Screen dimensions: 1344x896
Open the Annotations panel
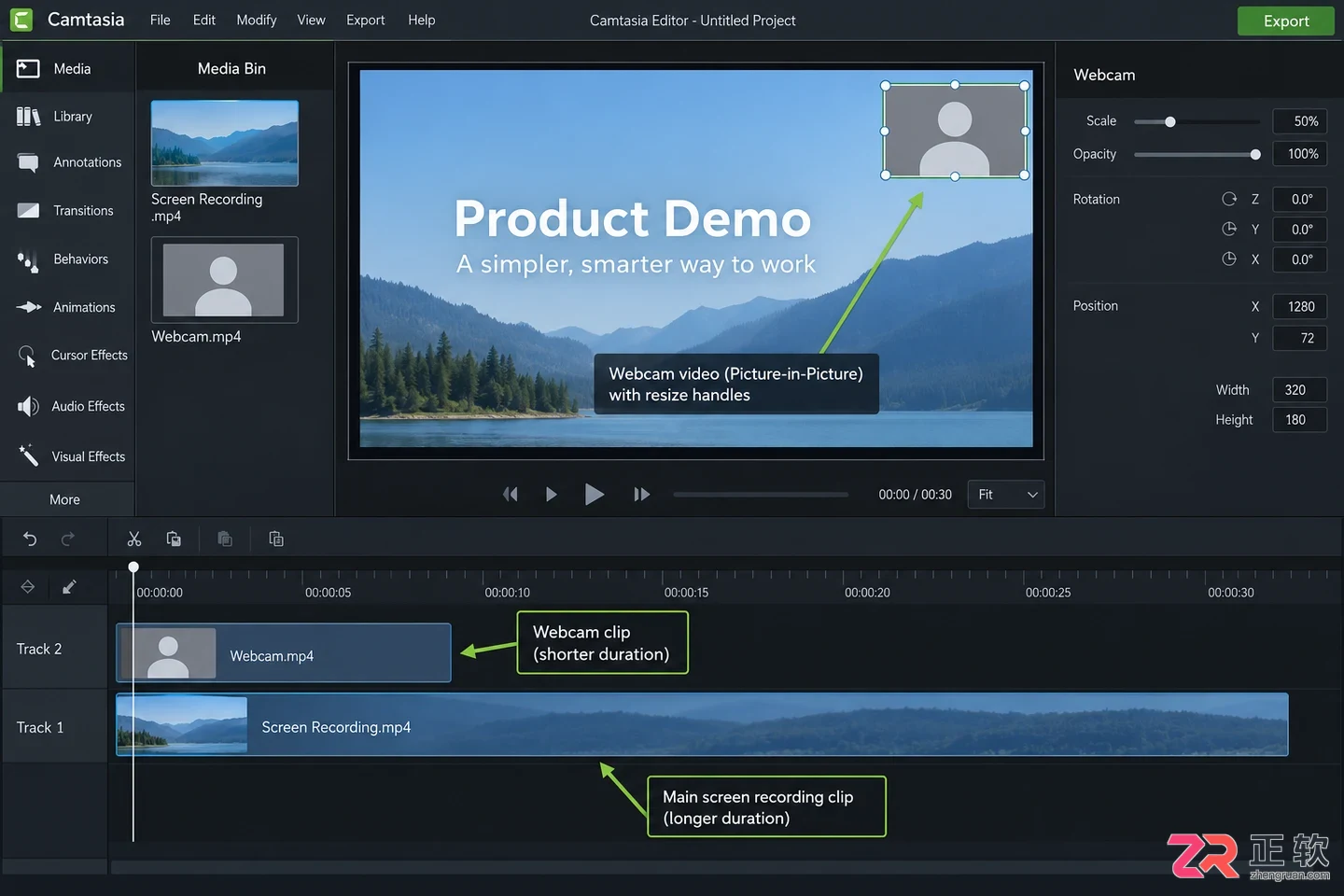67,162
